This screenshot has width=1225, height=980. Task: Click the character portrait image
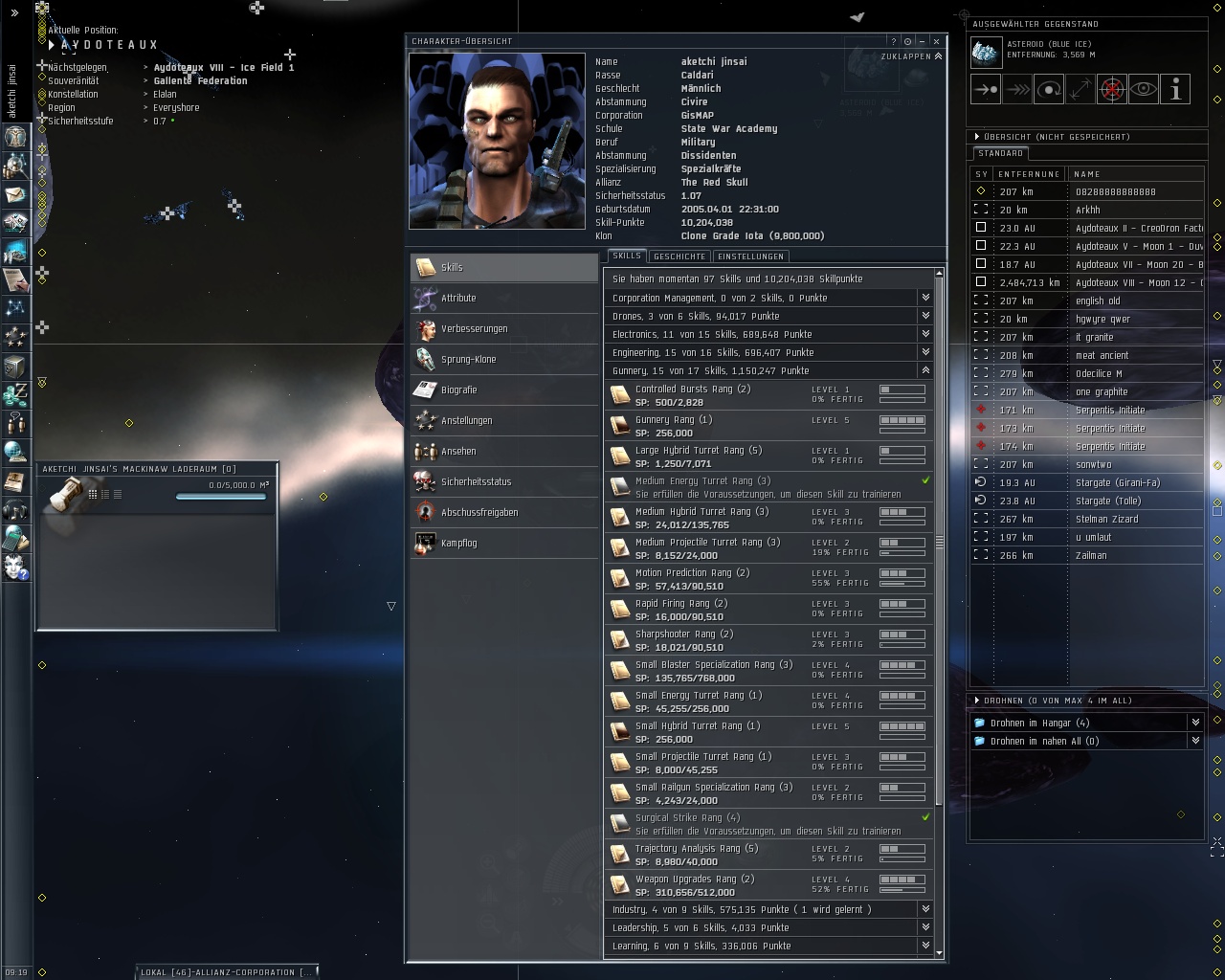coord(497,141)
